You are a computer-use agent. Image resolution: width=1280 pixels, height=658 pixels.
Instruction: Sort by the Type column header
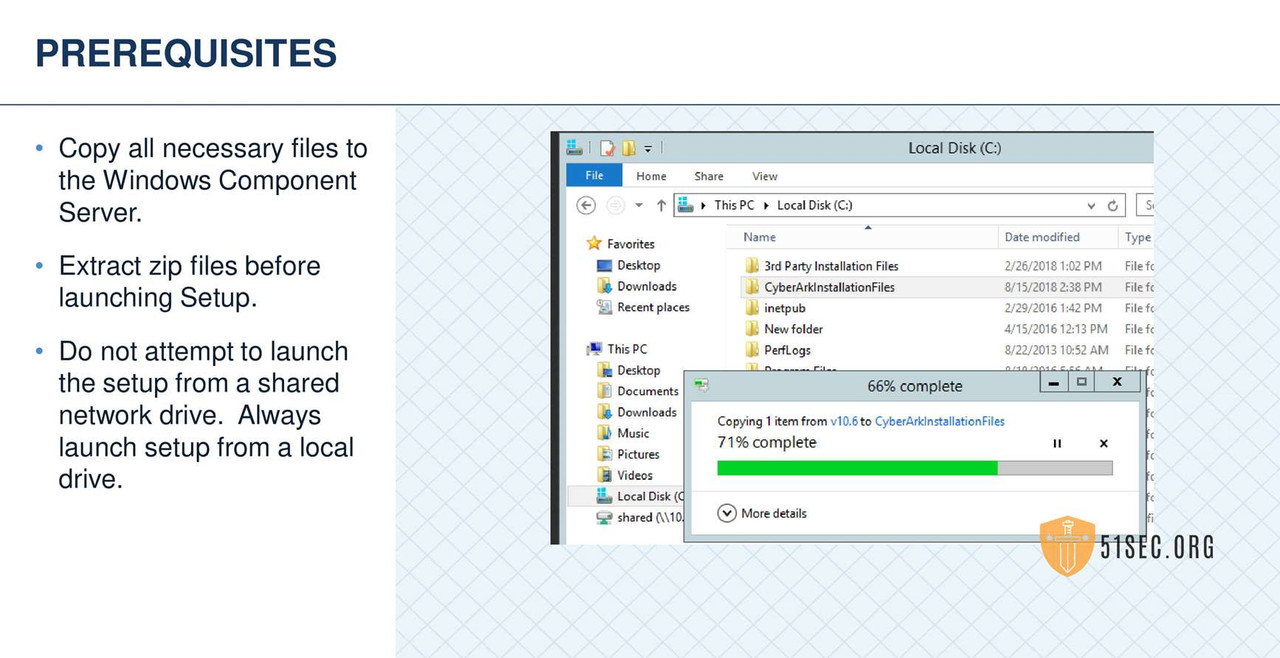click(1138, 237)
